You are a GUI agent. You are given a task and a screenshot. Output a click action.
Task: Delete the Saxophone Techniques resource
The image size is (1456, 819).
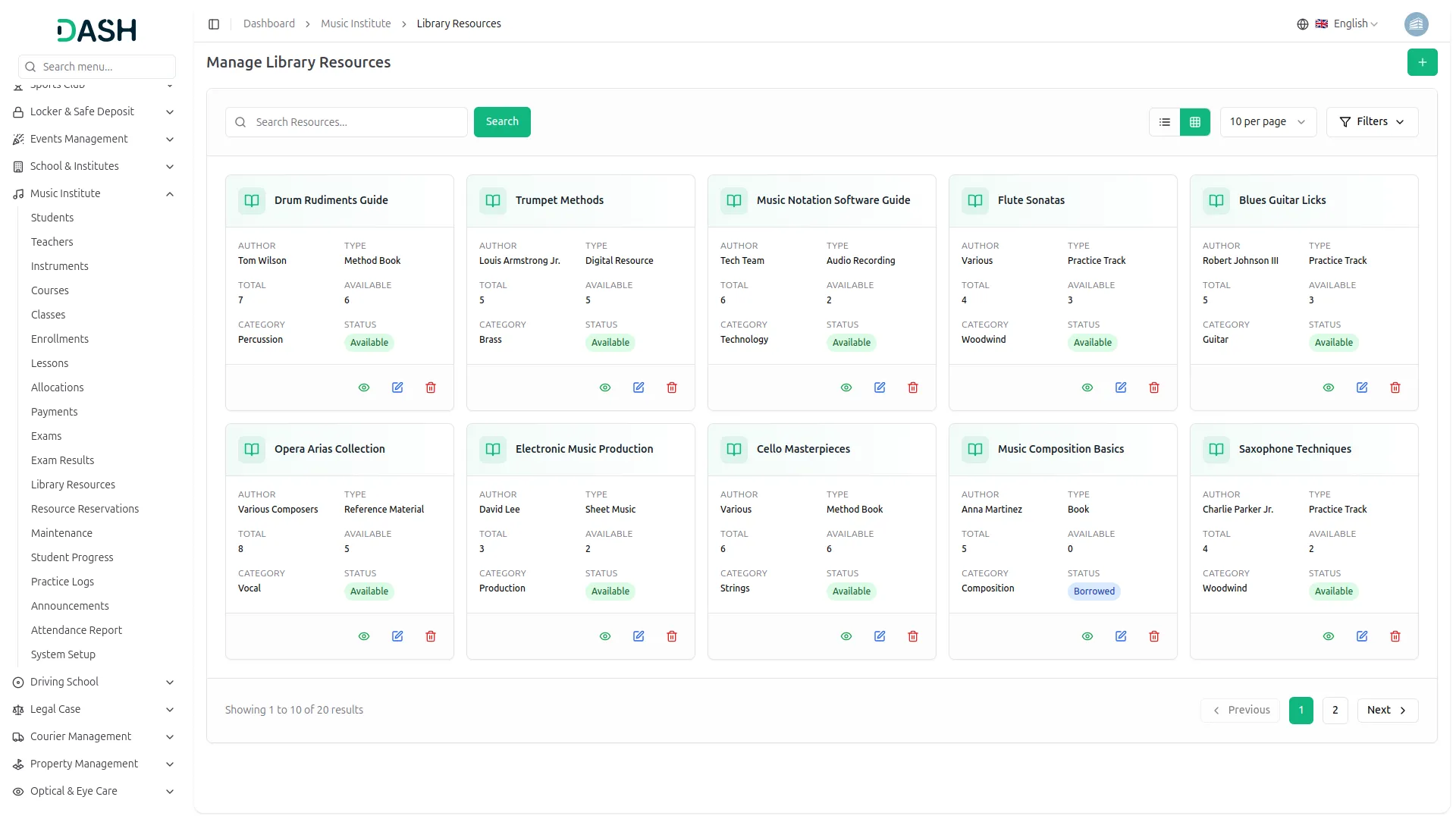(x=1395, y=636)
